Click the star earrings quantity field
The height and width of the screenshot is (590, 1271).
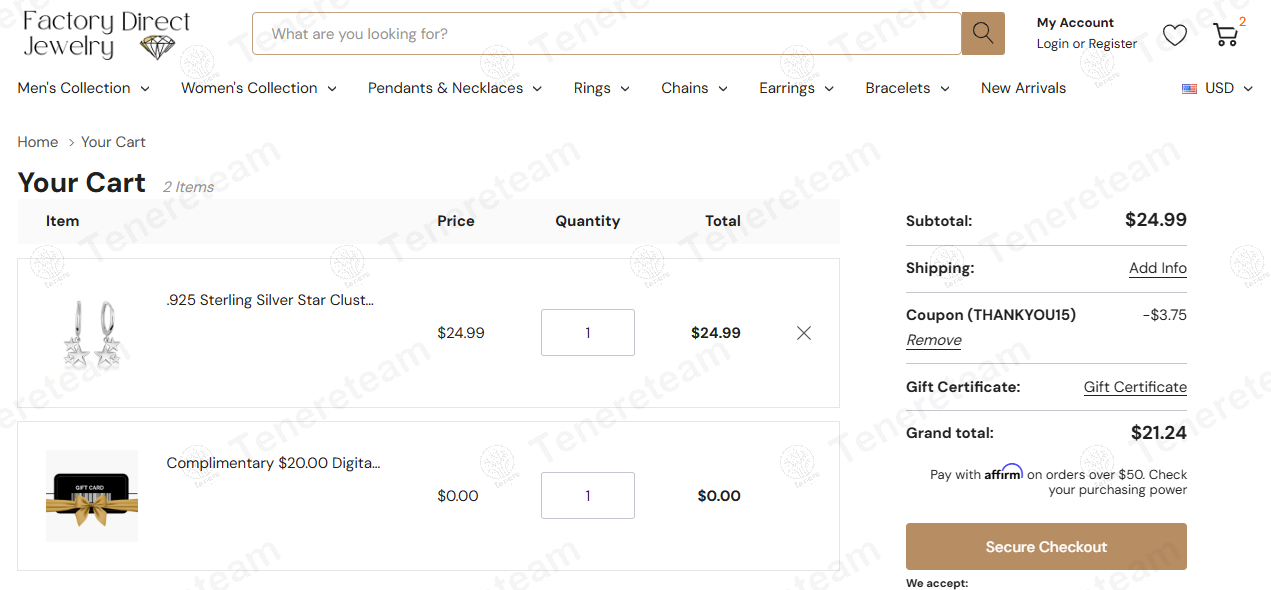[x=588, y=333]
